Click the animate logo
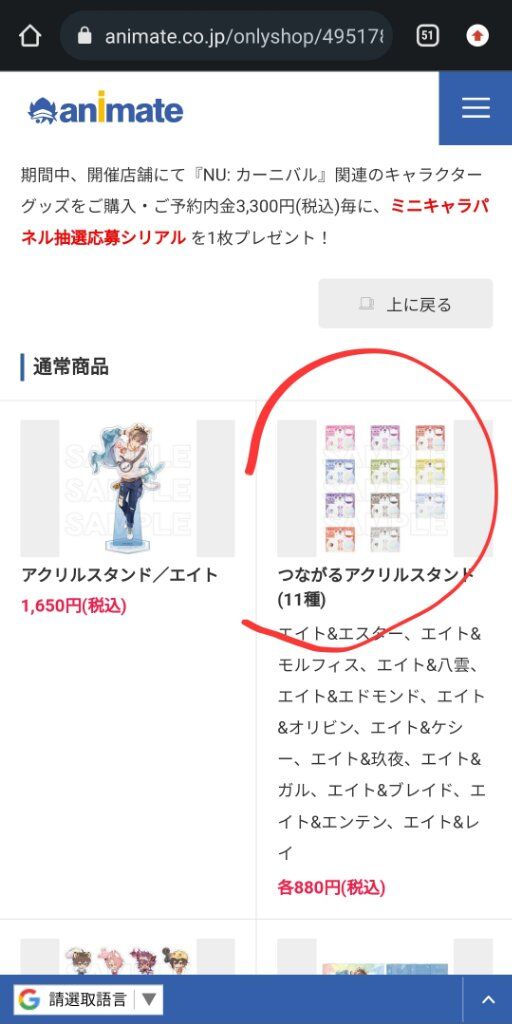Screen dimensions: 512x1024 pyautogui.click(x=105, y=108)
